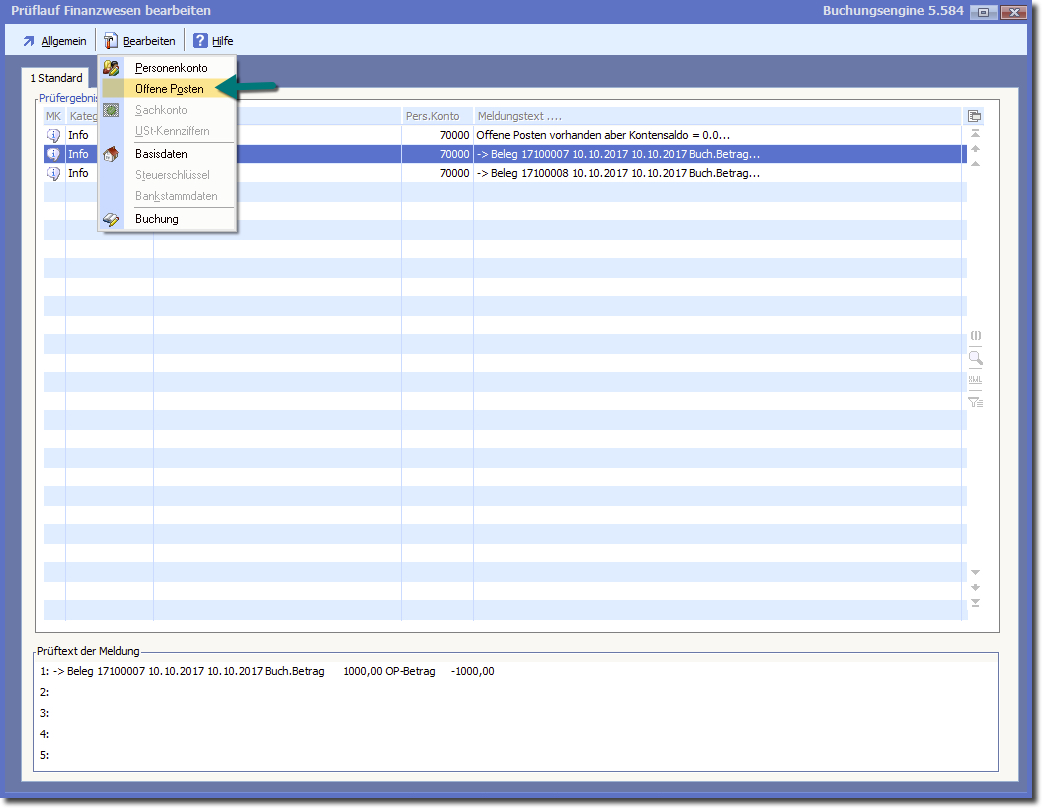
Task: Click the XML export icon
Action: [975, 380]
